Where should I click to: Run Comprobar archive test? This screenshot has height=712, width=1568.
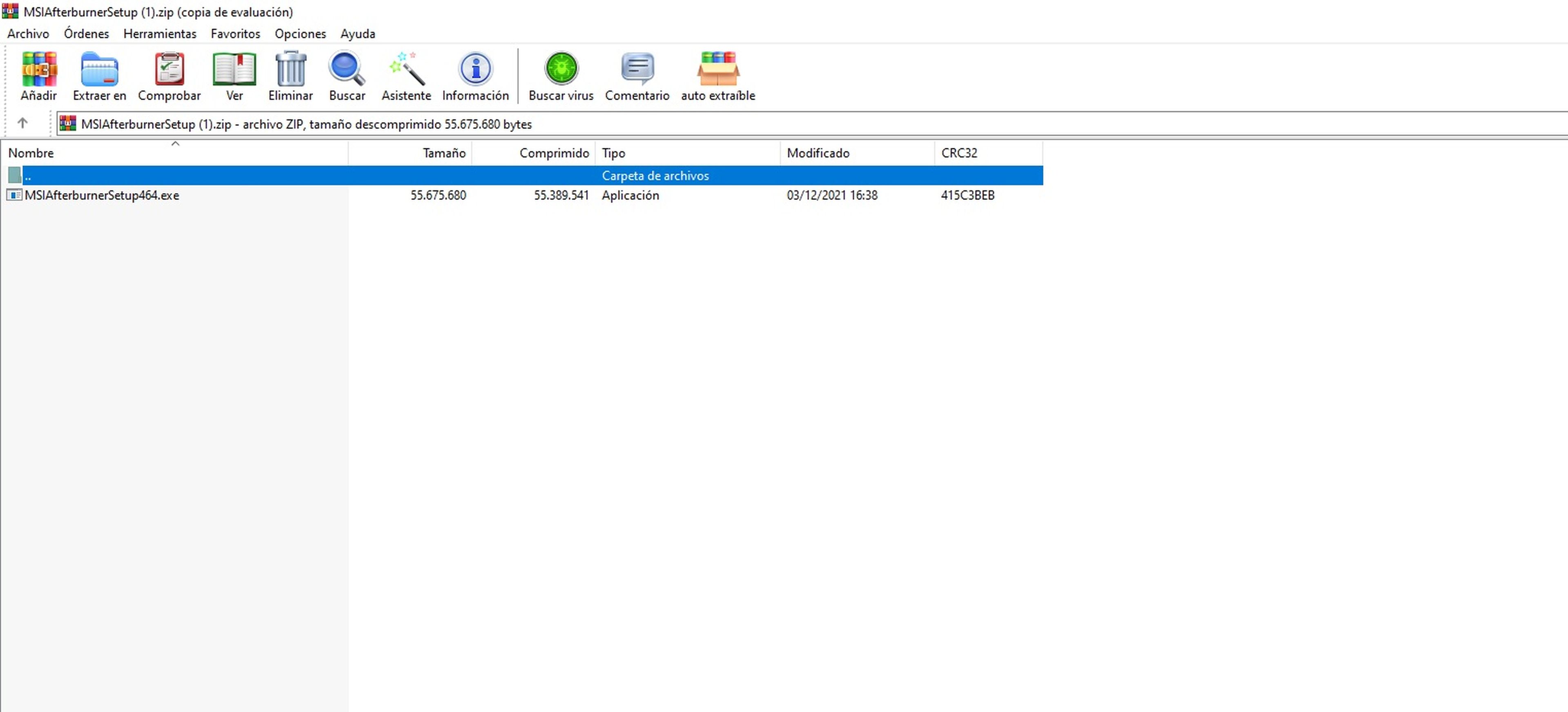tap(169, 76)
